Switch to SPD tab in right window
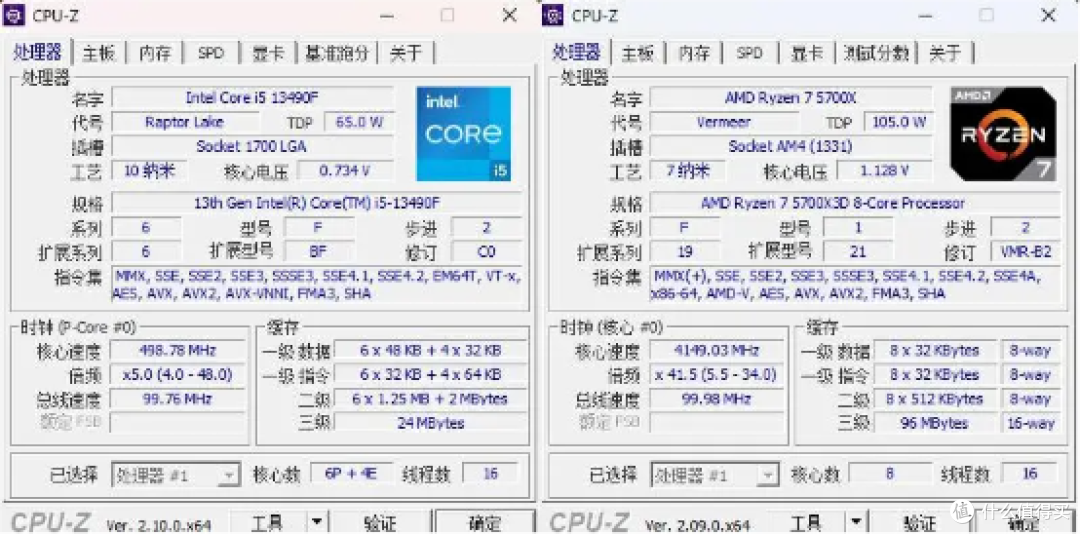This screenshot has height=534, width=1080. point(749,53)
